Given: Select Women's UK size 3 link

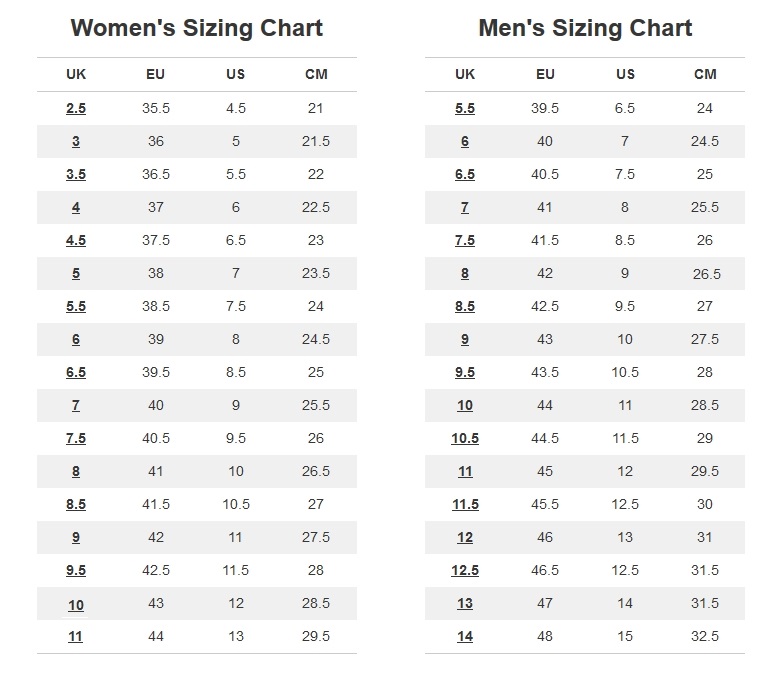Looking at the screenshot, I should click(76, 141).
